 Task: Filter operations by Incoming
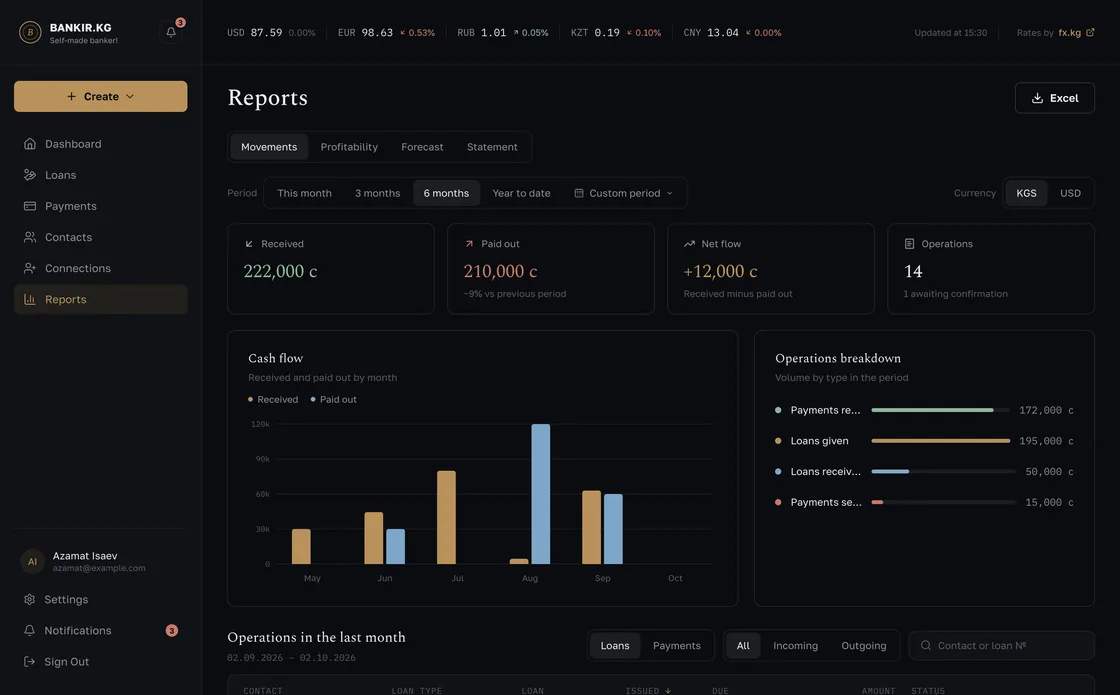point(795,646)
